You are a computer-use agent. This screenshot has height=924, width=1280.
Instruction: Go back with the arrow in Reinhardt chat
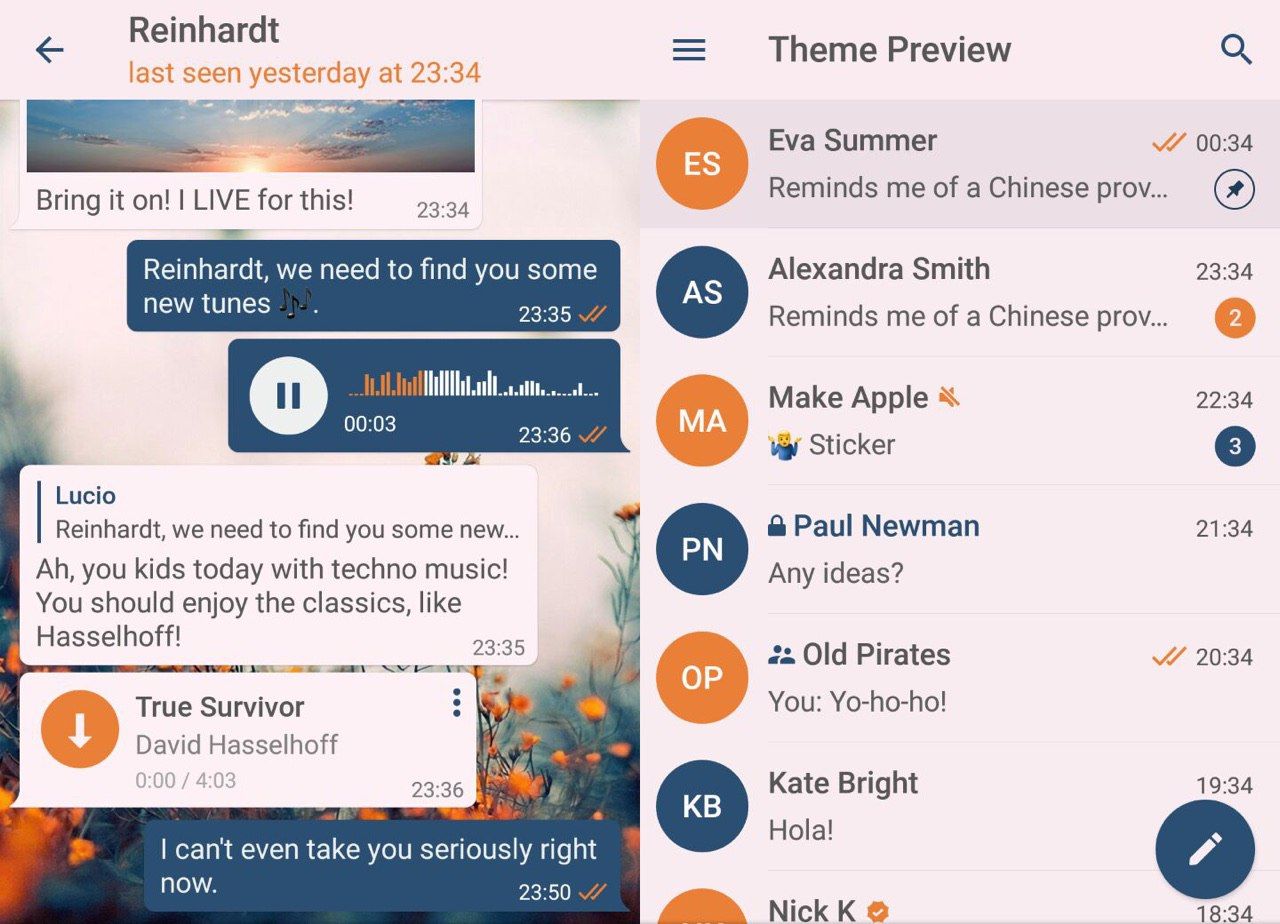pos(49,50)
